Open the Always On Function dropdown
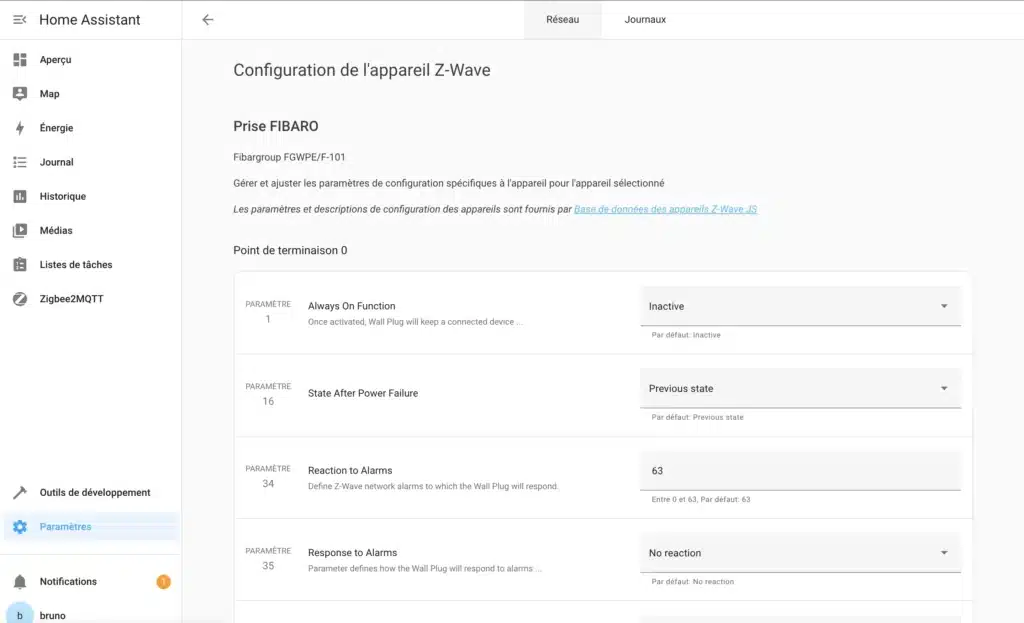This screenshot has height=623, width=1024. [800, 306]
